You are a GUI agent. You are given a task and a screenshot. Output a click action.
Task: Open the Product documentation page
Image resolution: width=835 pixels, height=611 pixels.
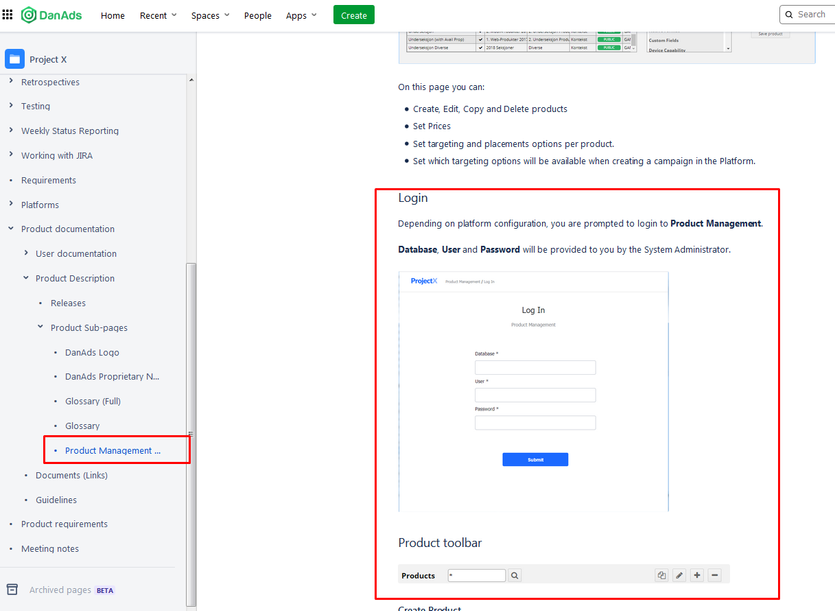tap(68, 229)
